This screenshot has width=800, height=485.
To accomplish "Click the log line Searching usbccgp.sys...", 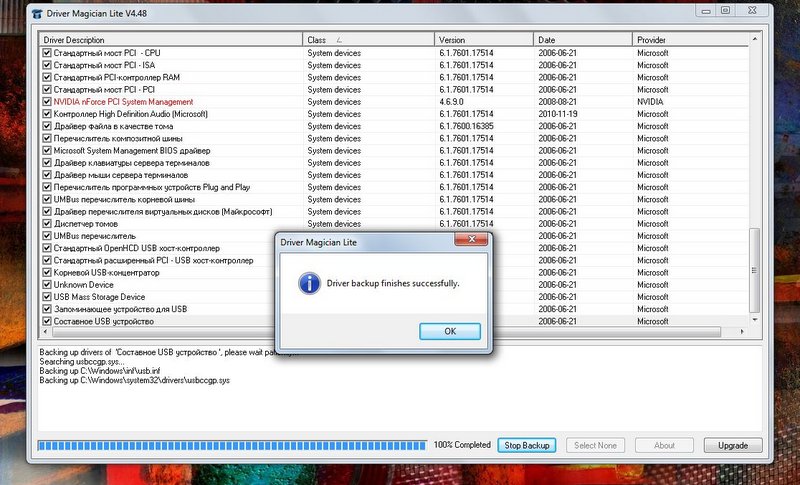I will point(82,362).
